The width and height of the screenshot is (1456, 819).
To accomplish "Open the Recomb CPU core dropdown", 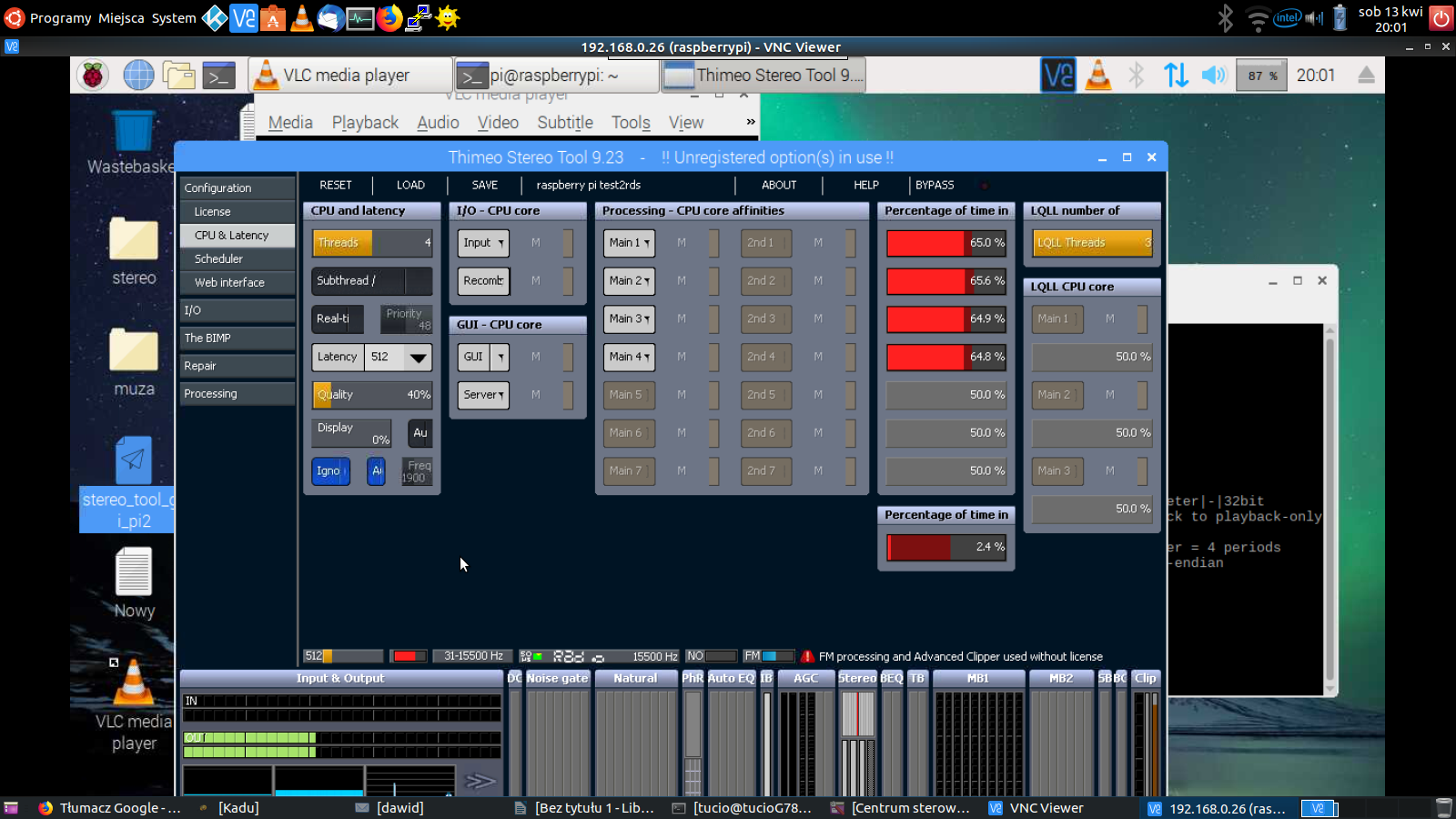I will tap(483, 281).
